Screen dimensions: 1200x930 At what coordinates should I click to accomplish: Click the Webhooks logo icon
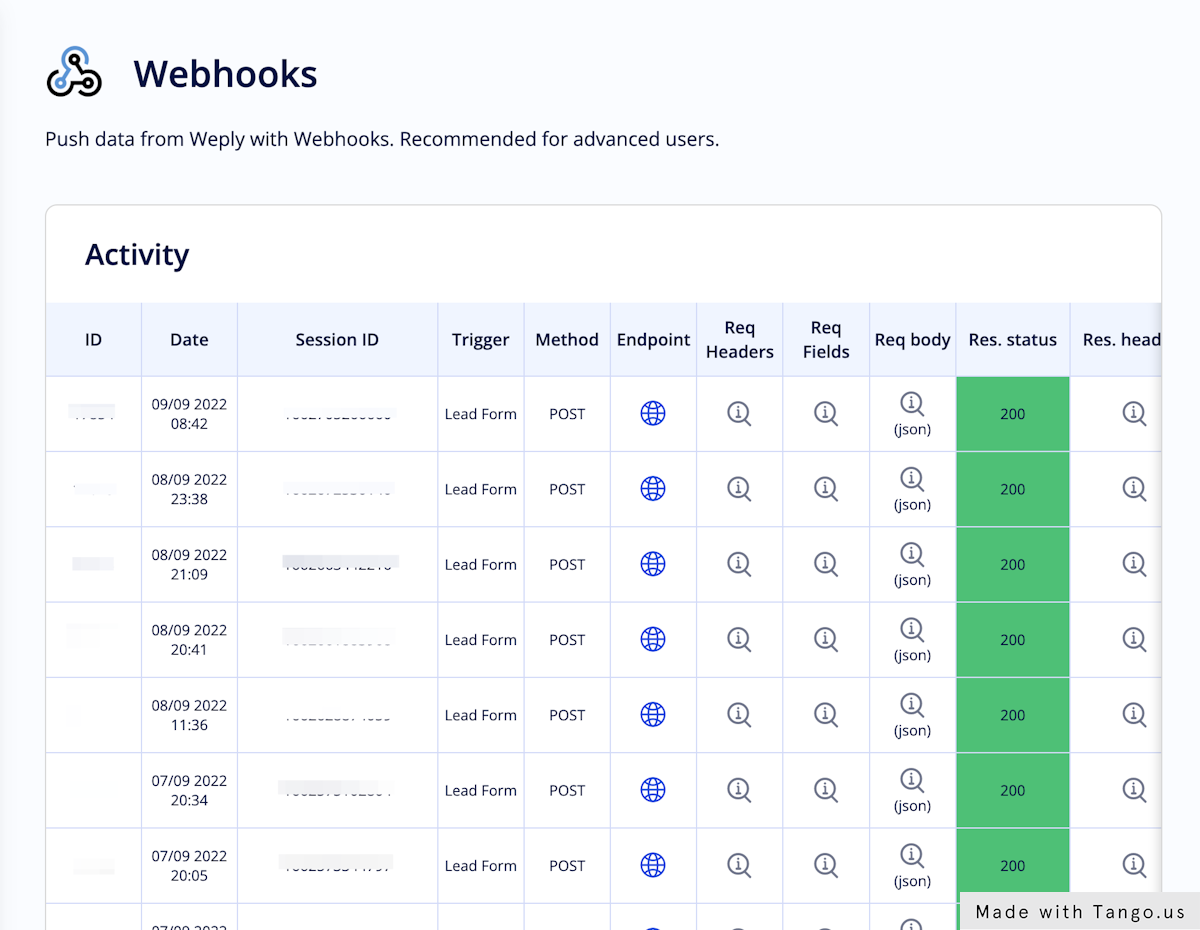tap(74, 72)
